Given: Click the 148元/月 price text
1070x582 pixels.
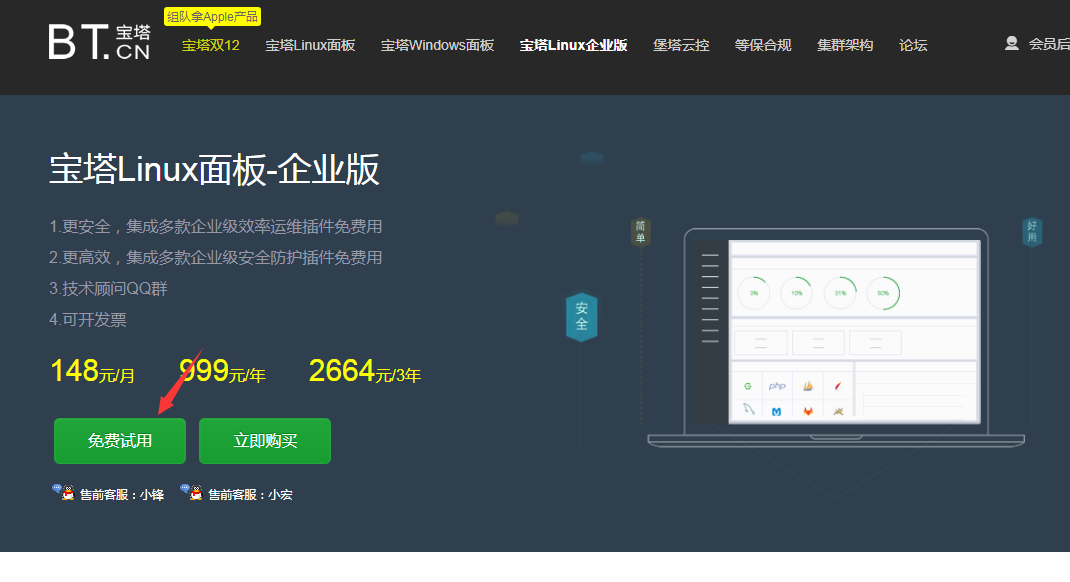Looking at the screenshot, I should pos(93,372).
